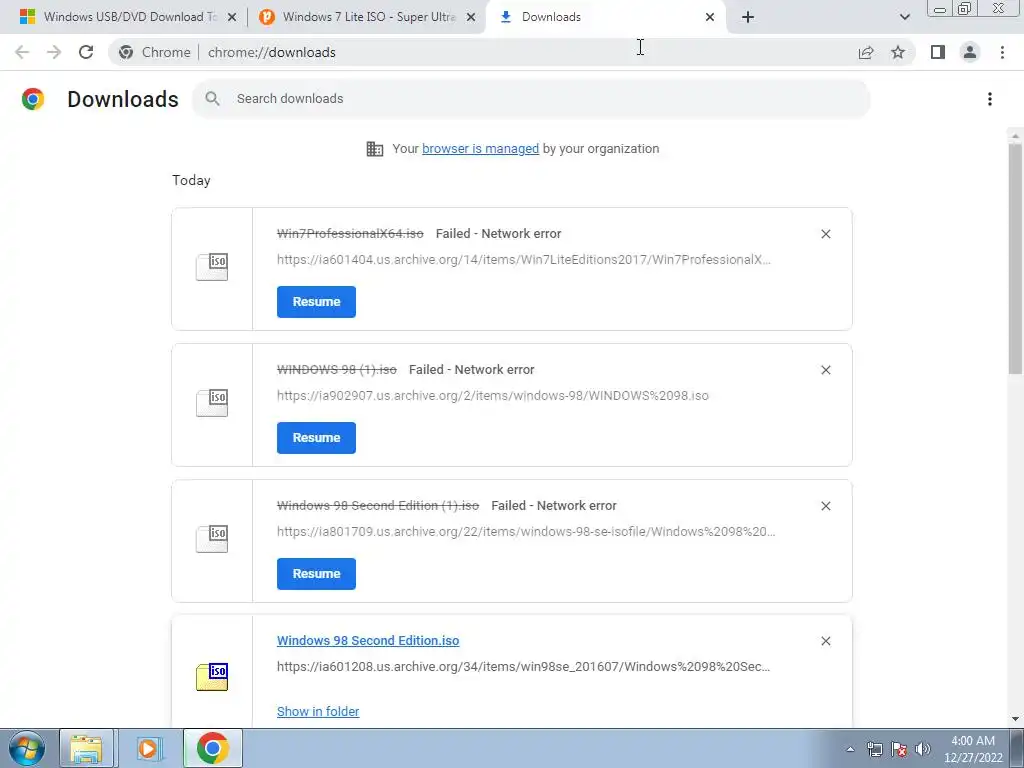The width and height of the screenshot is (1024, 768).
Task: Click the WINDOWS%2098.iso source URL
Action: 492,396
